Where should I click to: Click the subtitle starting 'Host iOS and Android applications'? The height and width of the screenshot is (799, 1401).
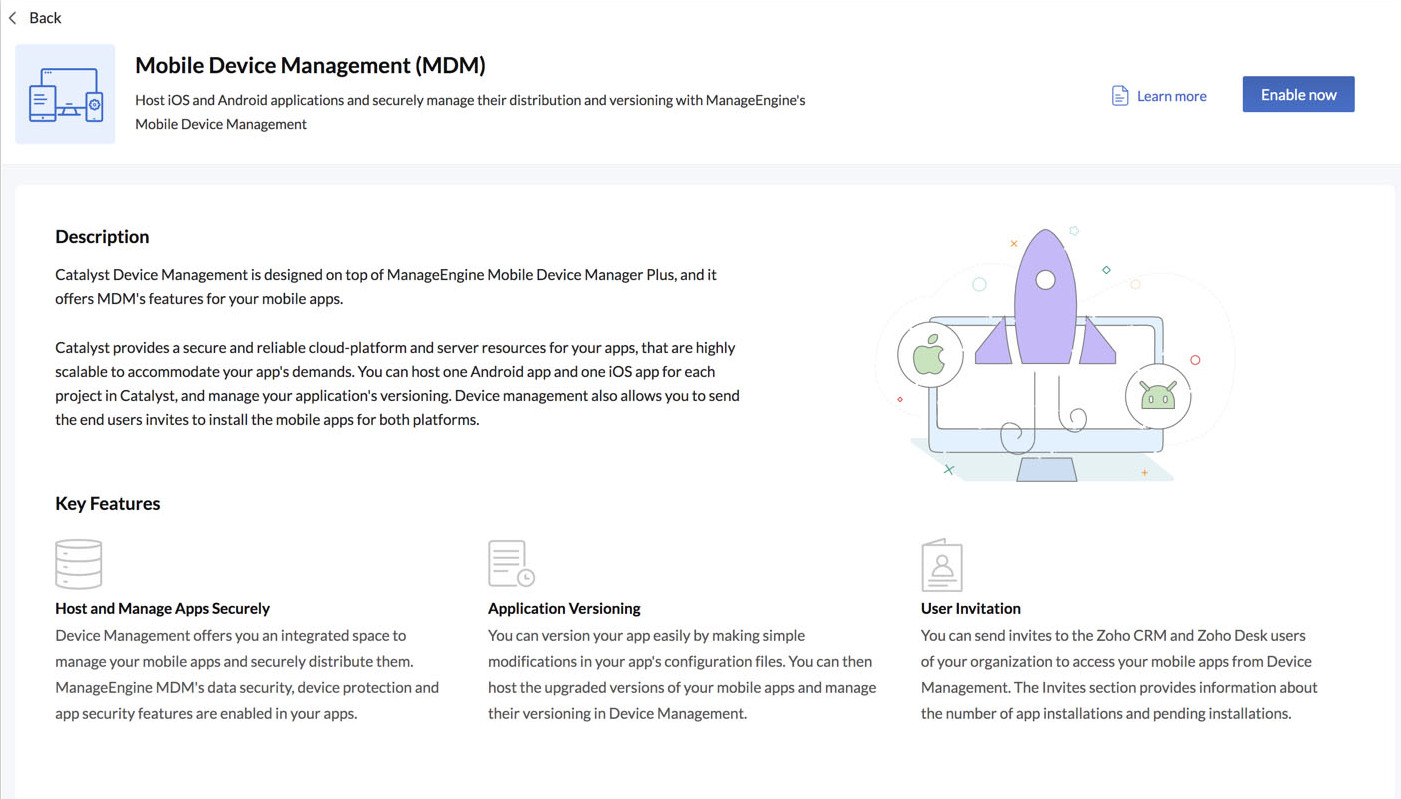pyautogui.click(x=470, y=112)
